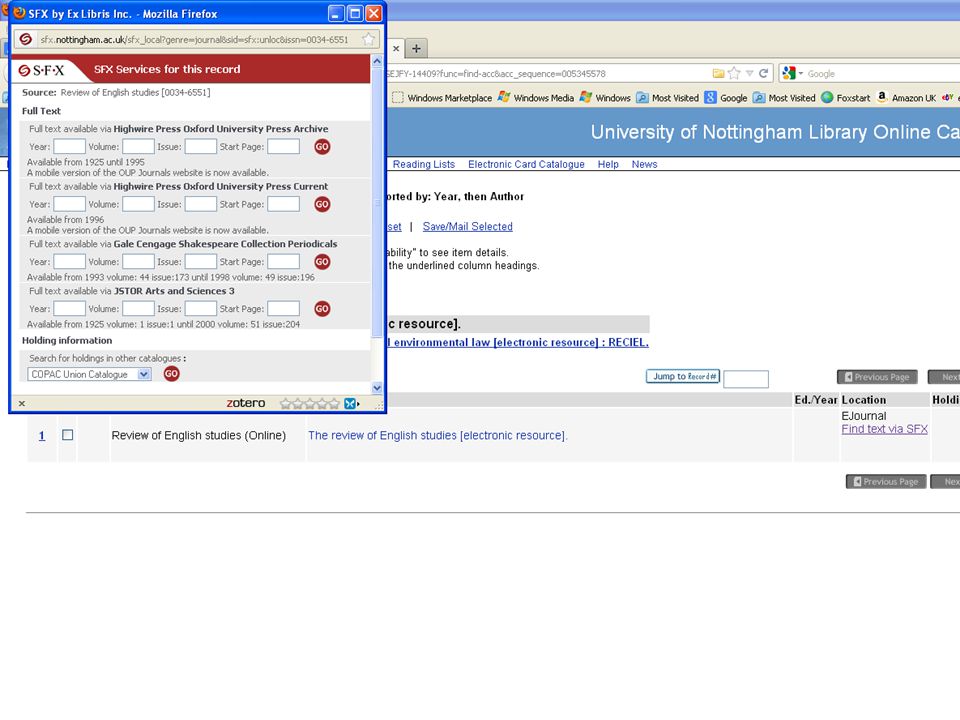Click the upper Previous Page button
Screen dimensions: 960x720
[877, 377]
